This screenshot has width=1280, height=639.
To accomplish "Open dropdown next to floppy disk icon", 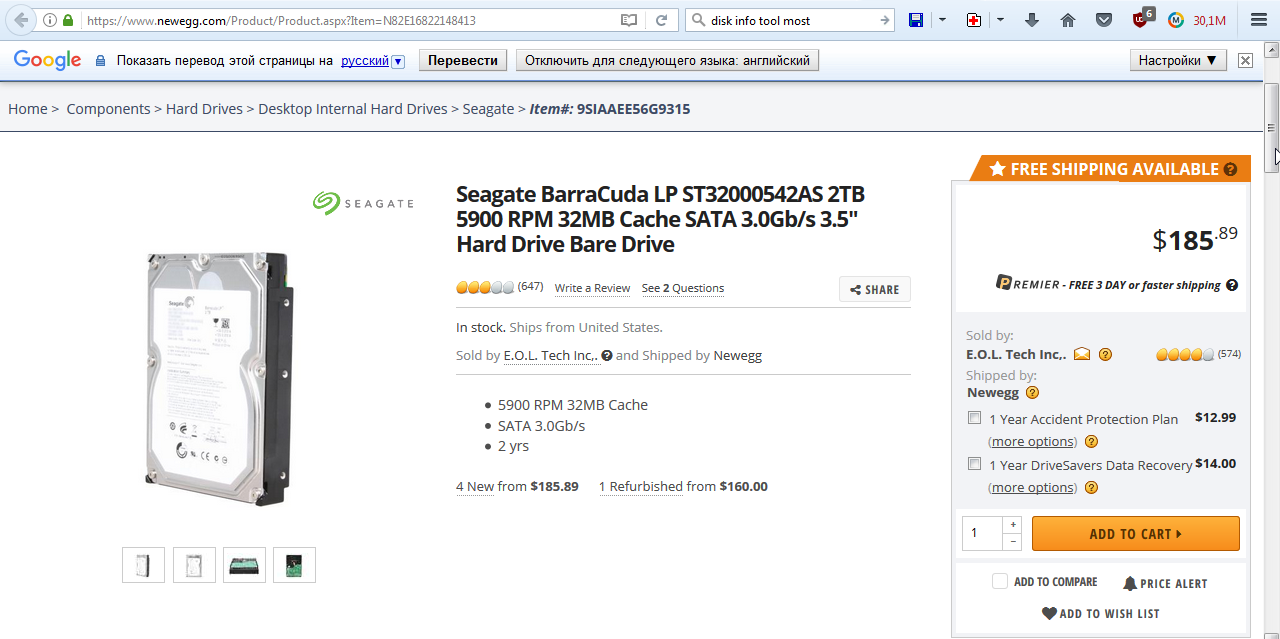I will (942, 20).
